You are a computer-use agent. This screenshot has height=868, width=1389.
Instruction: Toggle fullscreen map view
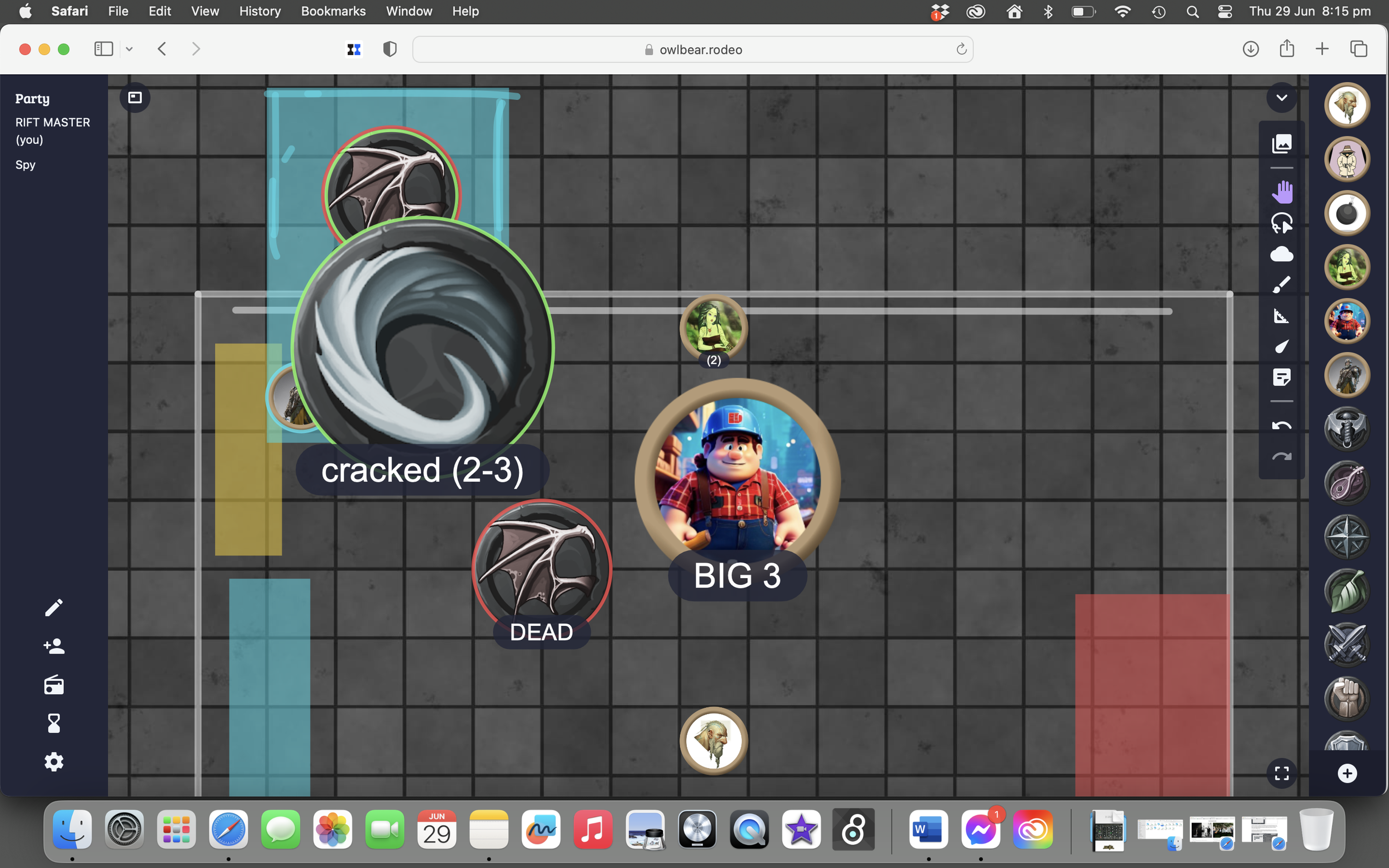pyautogui.click(x=1281, y=773)
